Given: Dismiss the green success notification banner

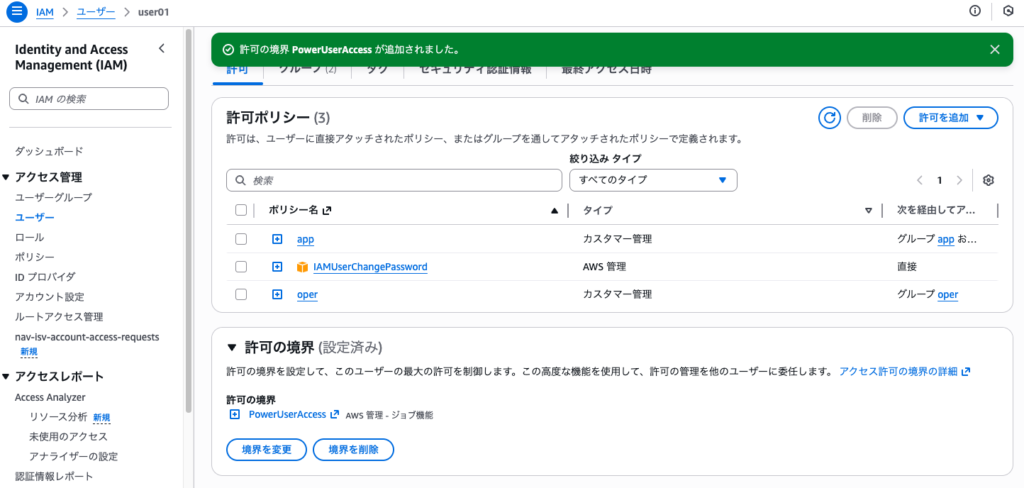Looking at the screenshot, I should (994, 49).
